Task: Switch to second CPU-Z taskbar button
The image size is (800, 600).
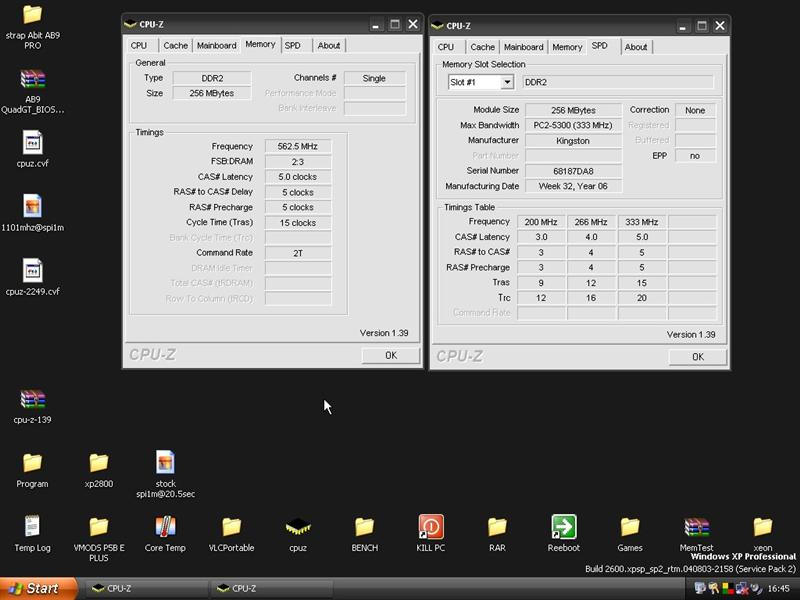Action: point(270,589)
